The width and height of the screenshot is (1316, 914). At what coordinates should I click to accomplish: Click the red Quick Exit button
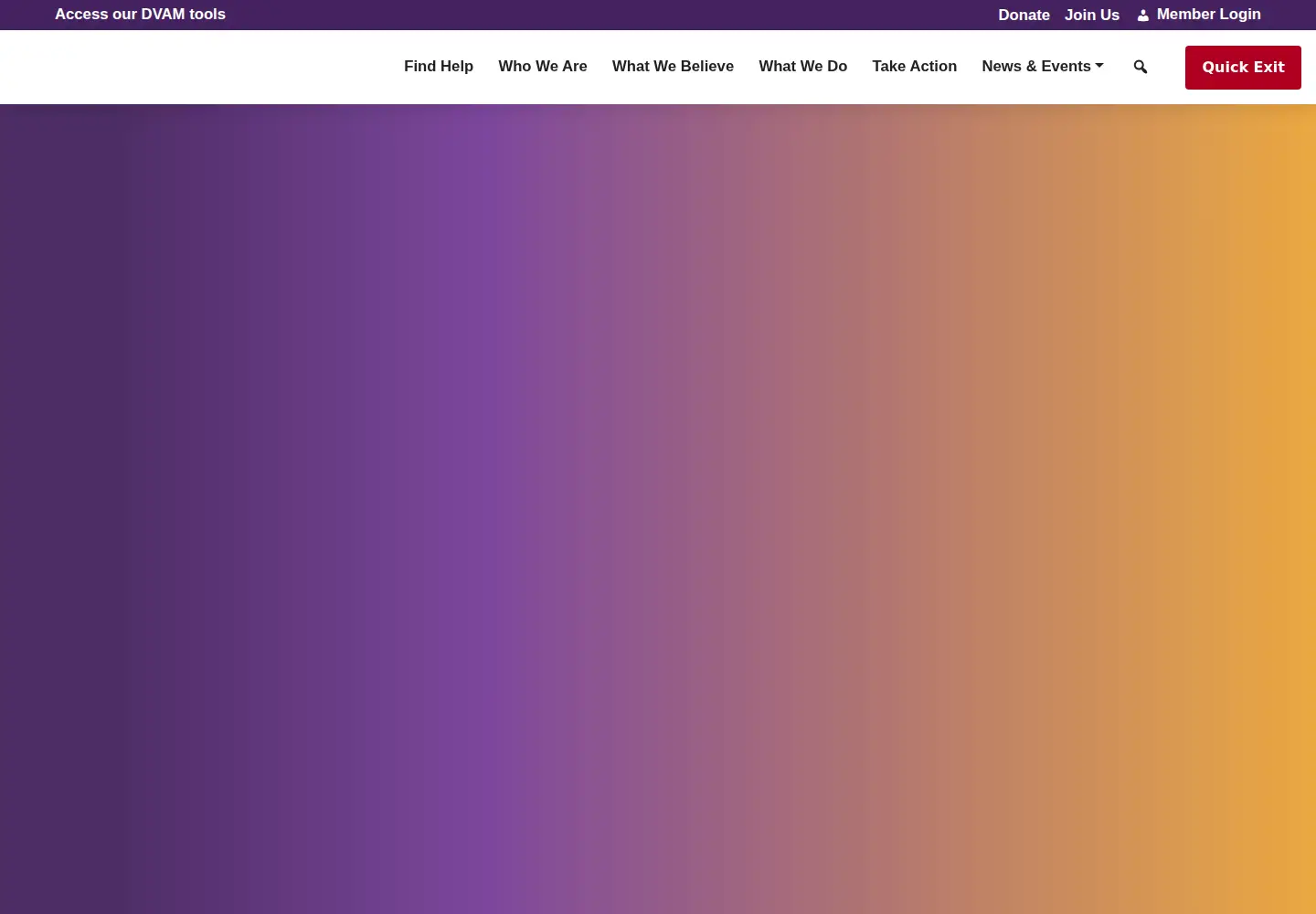click(x=1243, y=68)
